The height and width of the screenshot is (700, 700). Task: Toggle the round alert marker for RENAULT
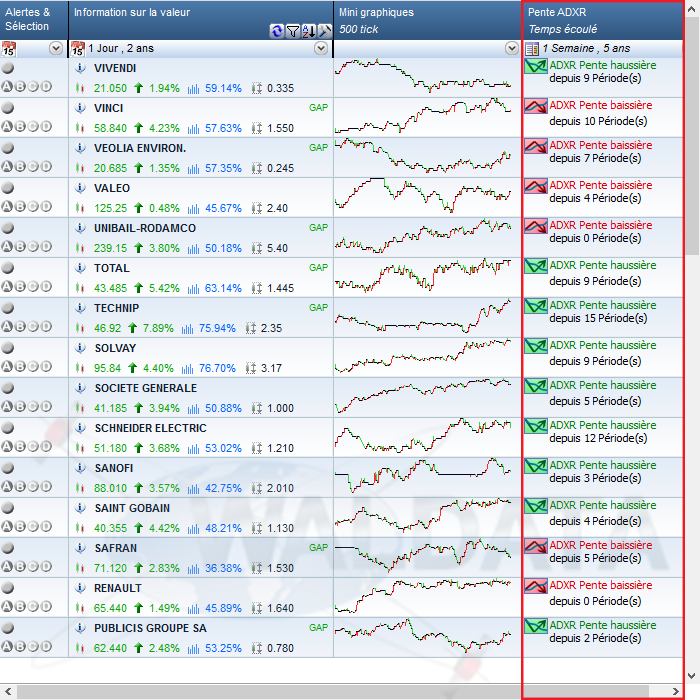point(8,588)
